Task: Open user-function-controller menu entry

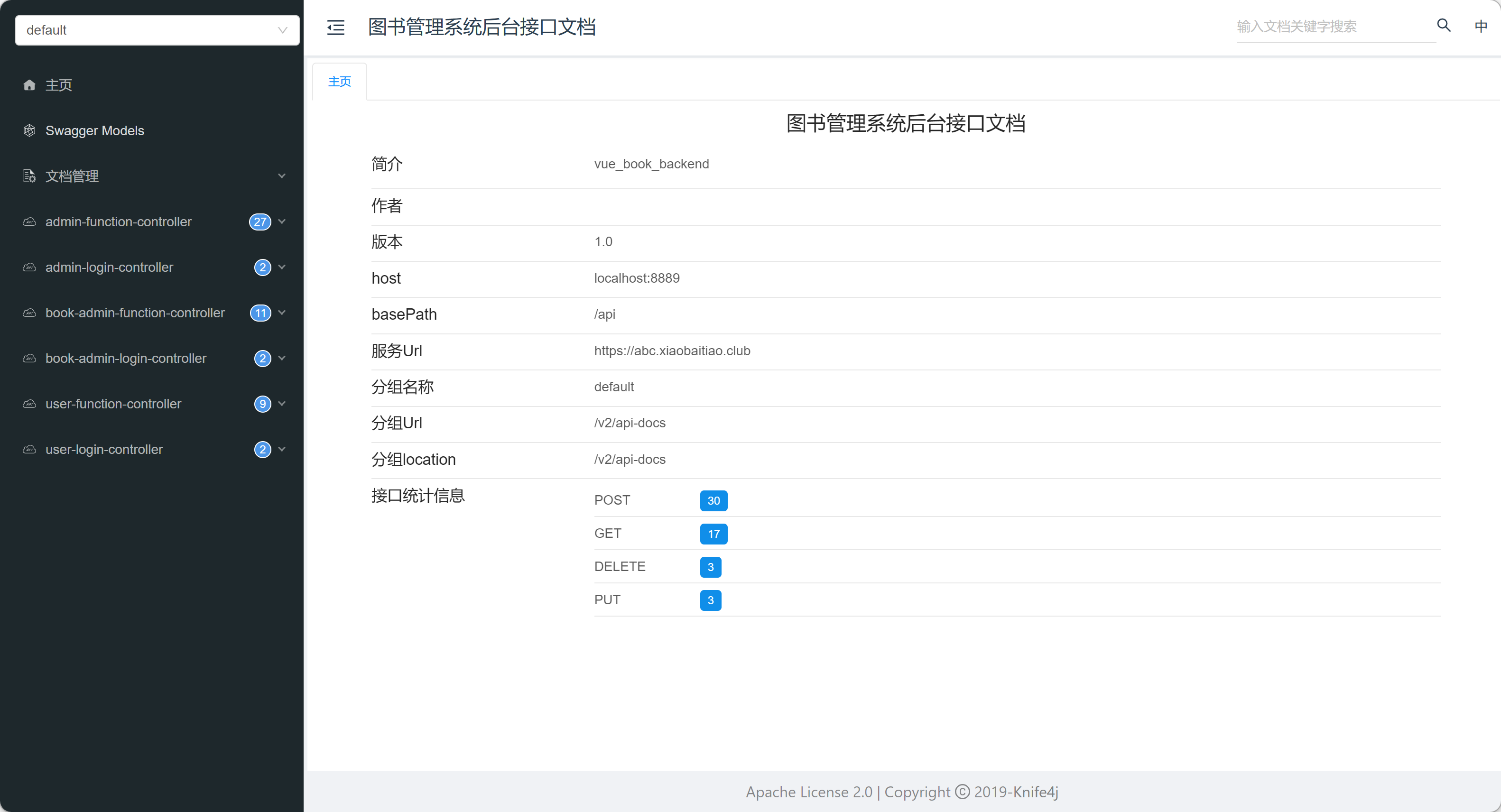Action: click(151, 404)
